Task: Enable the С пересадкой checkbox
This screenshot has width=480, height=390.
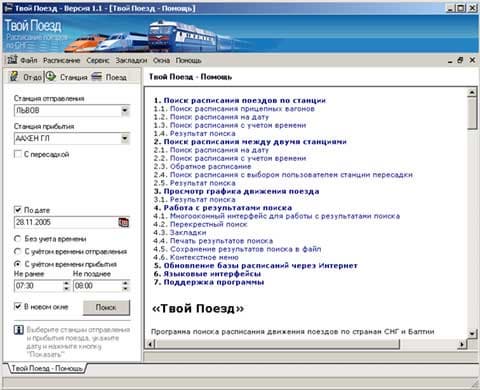Action: 18,154
